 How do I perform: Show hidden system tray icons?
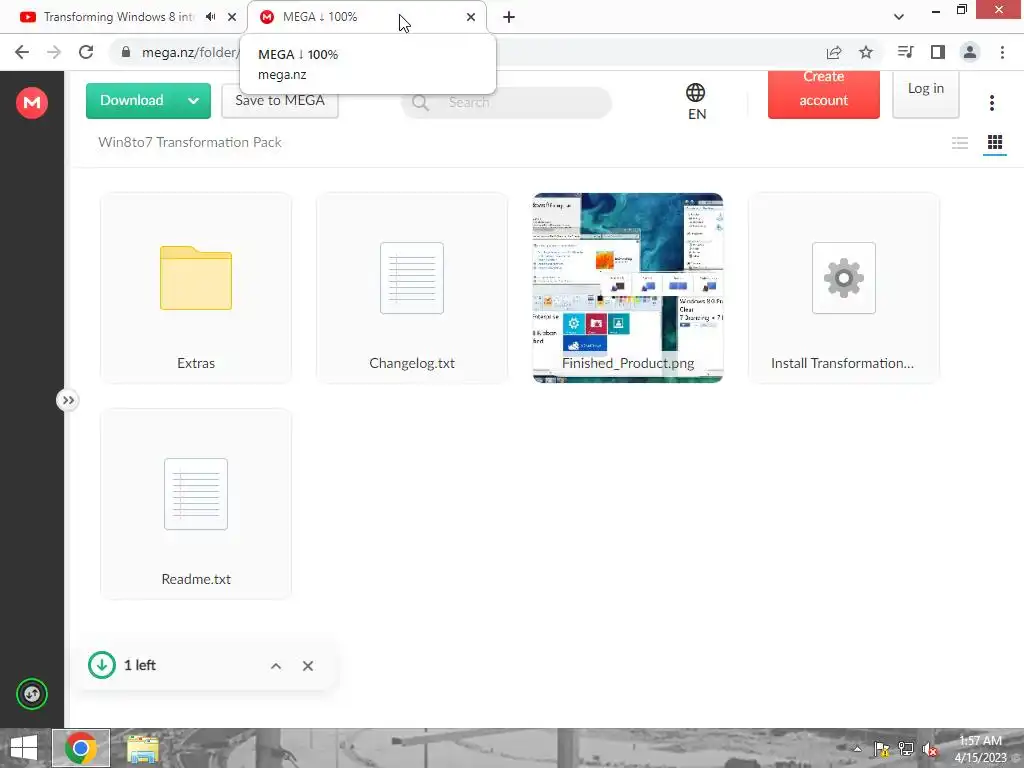(857, 749)
